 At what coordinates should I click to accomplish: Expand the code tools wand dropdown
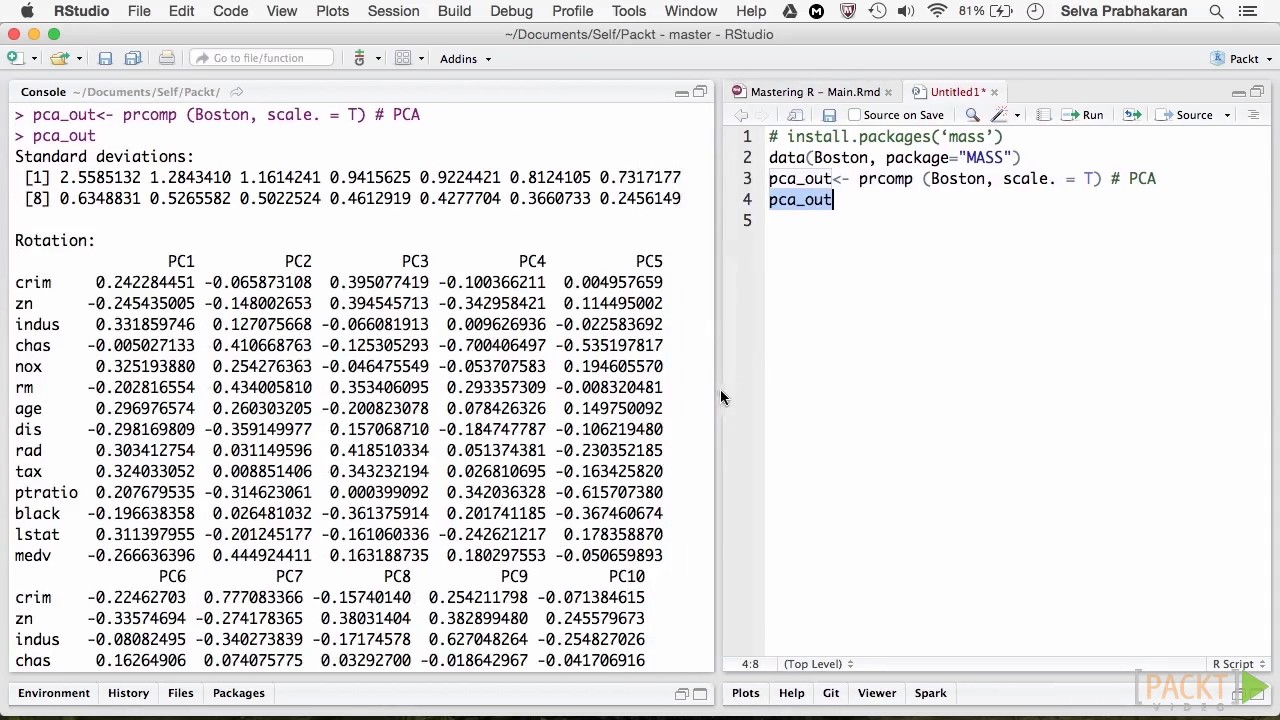(1017, 115)
